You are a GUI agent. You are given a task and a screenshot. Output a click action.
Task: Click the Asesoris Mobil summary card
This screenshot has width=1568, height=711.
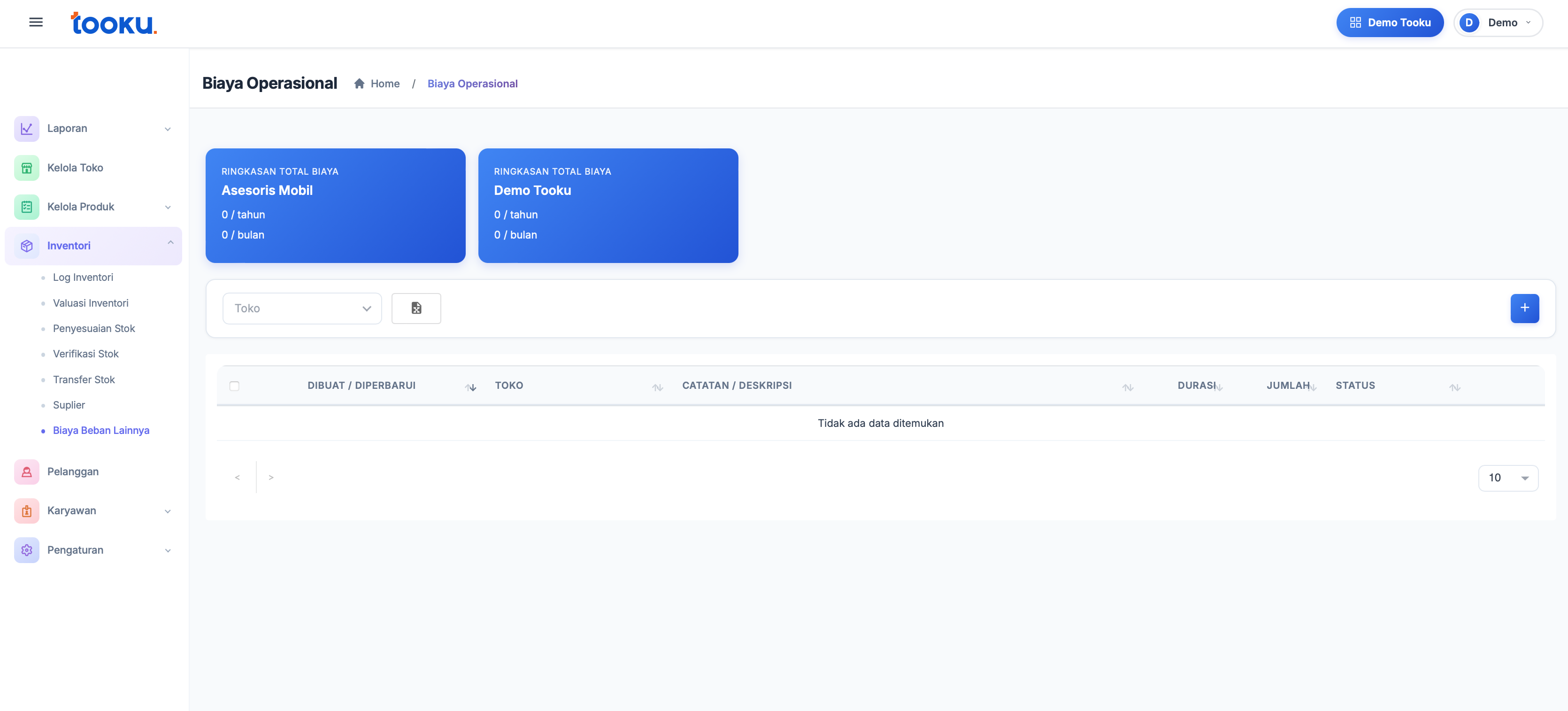point(335,206)
